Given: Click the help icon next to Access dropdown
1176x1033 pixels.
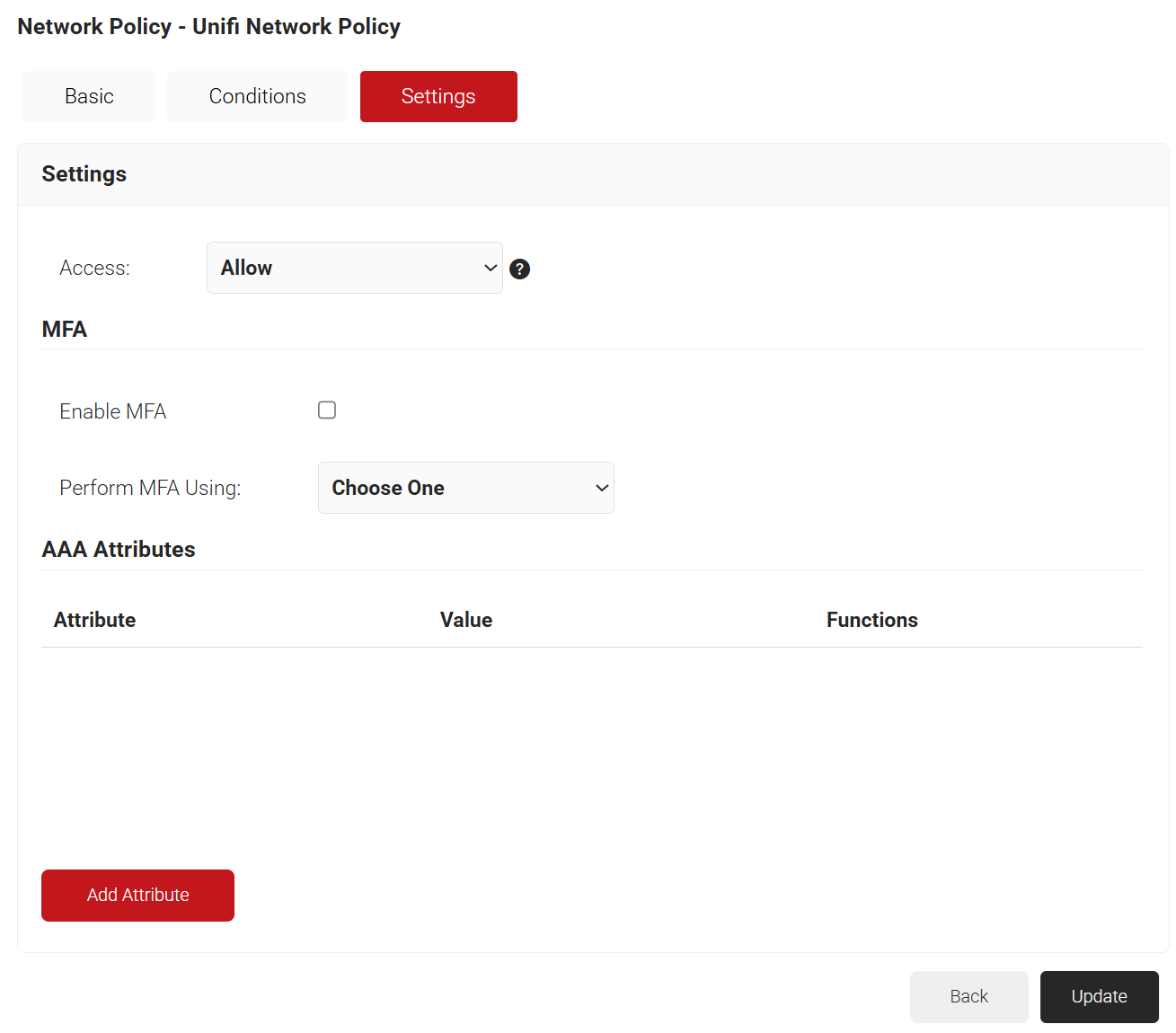Looking at the screenshot, I should coord(519,268).
